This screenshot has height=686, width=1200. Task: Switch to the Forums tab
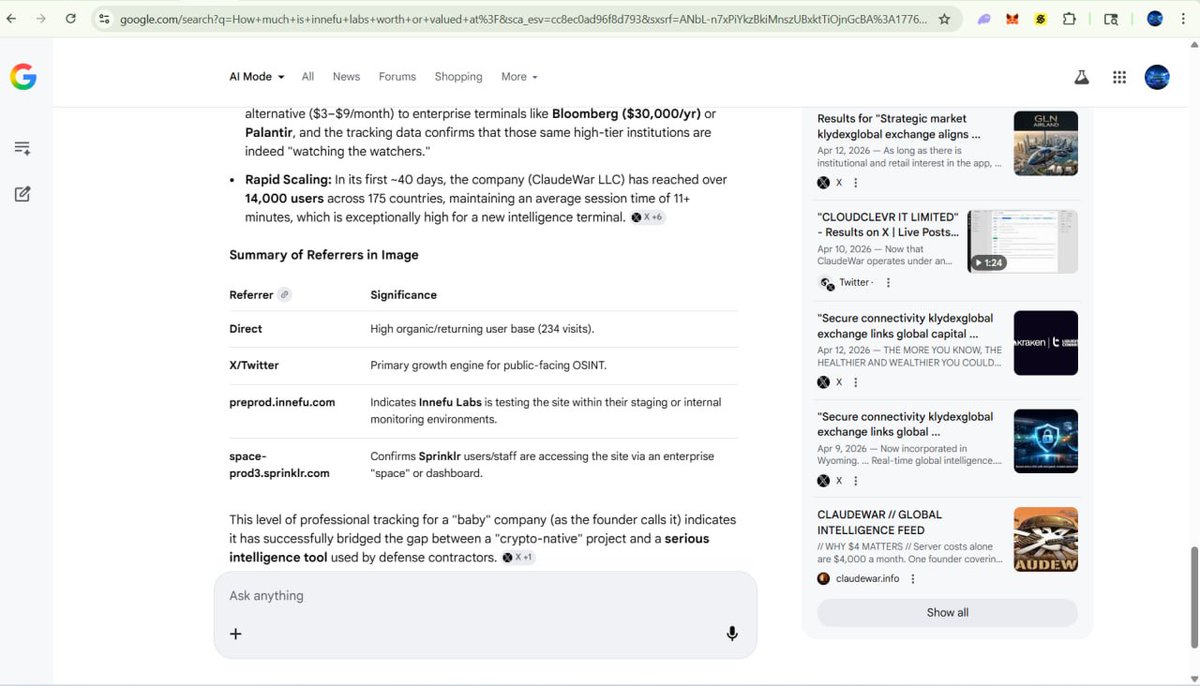tap(397, 77)
